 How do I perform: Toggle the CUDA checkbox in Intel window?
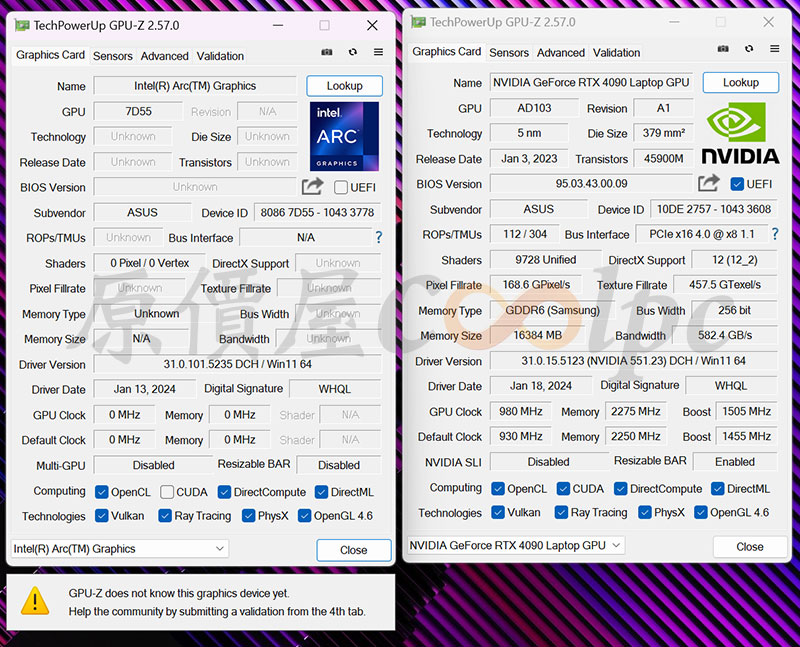click(x=167, y=492)
